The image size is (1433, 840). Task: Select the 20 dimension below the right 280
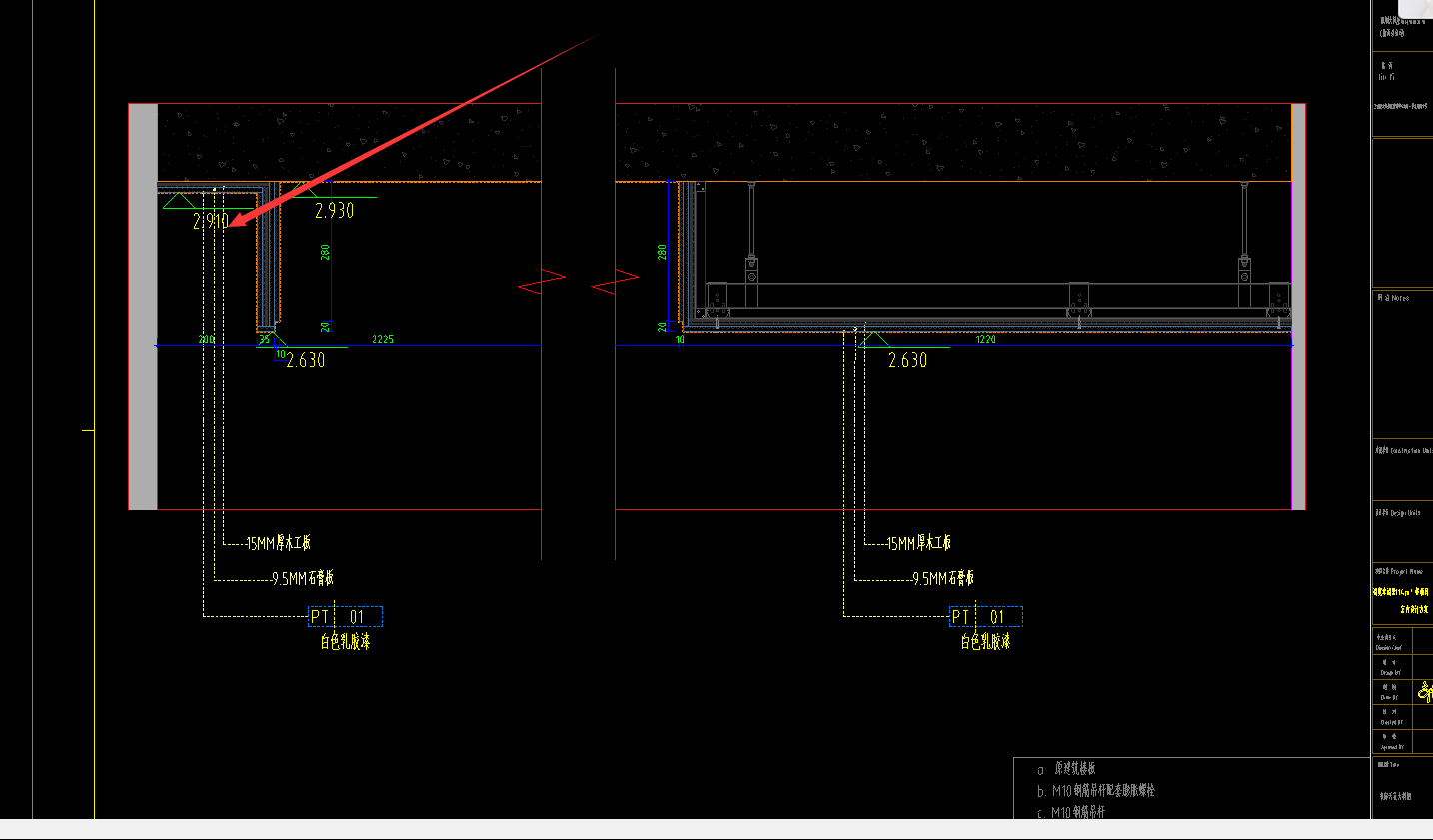tap(662, 327)
